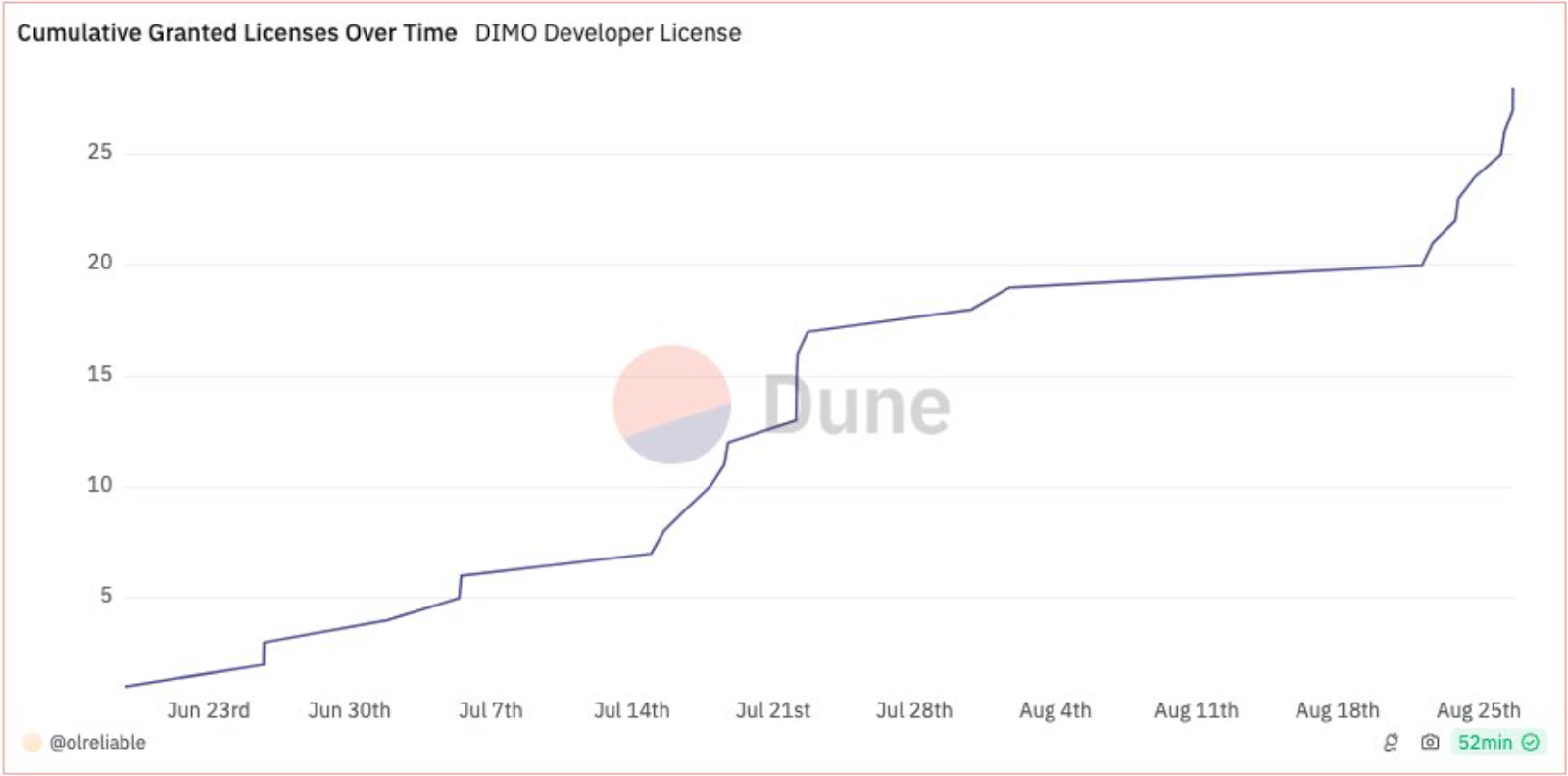The image size is (1568, 776).
Task: Click the 52min refresh status badge
Action: (1498, 743)
